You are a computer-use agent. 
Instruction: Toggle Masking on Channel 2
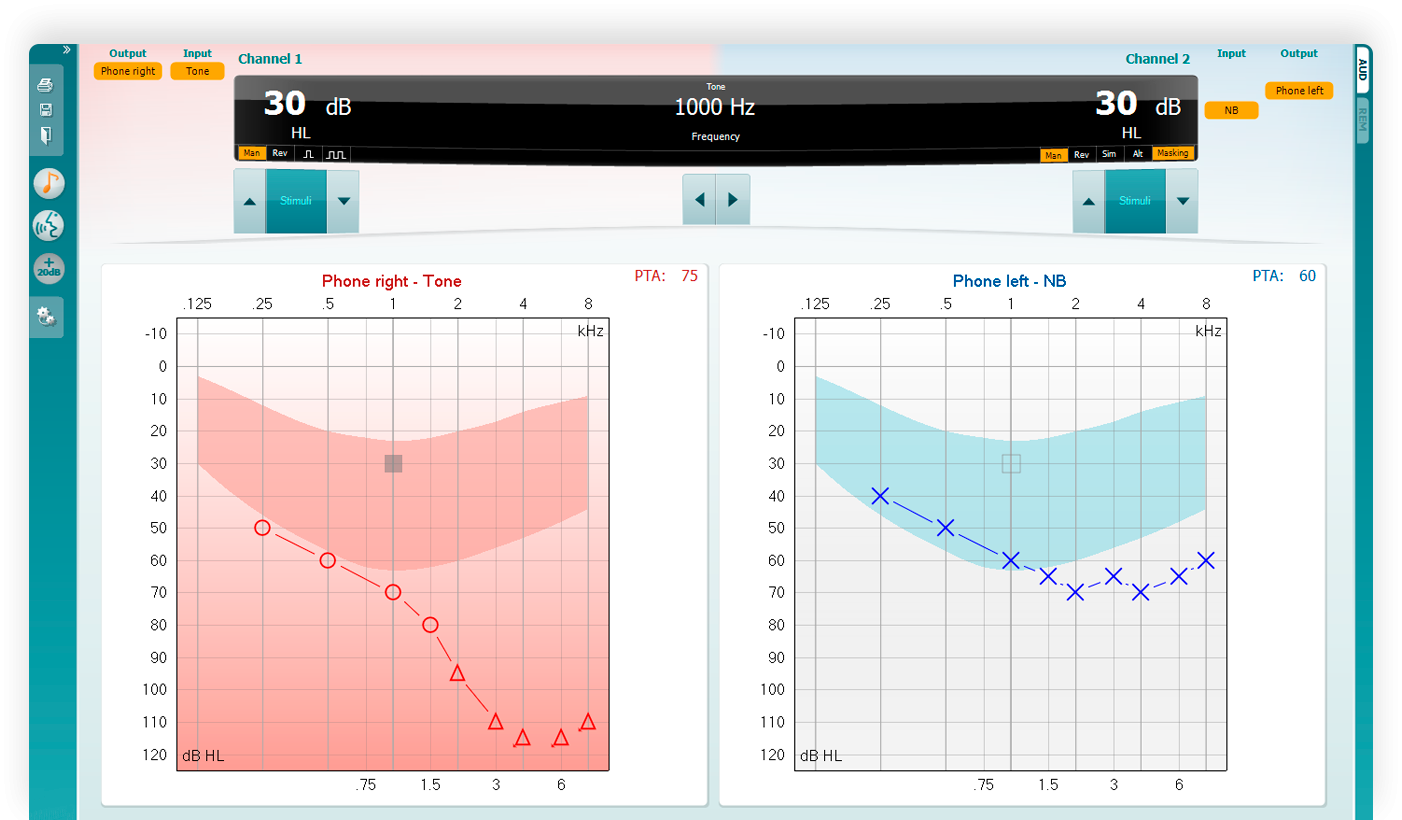click(x=1172, y=154)
